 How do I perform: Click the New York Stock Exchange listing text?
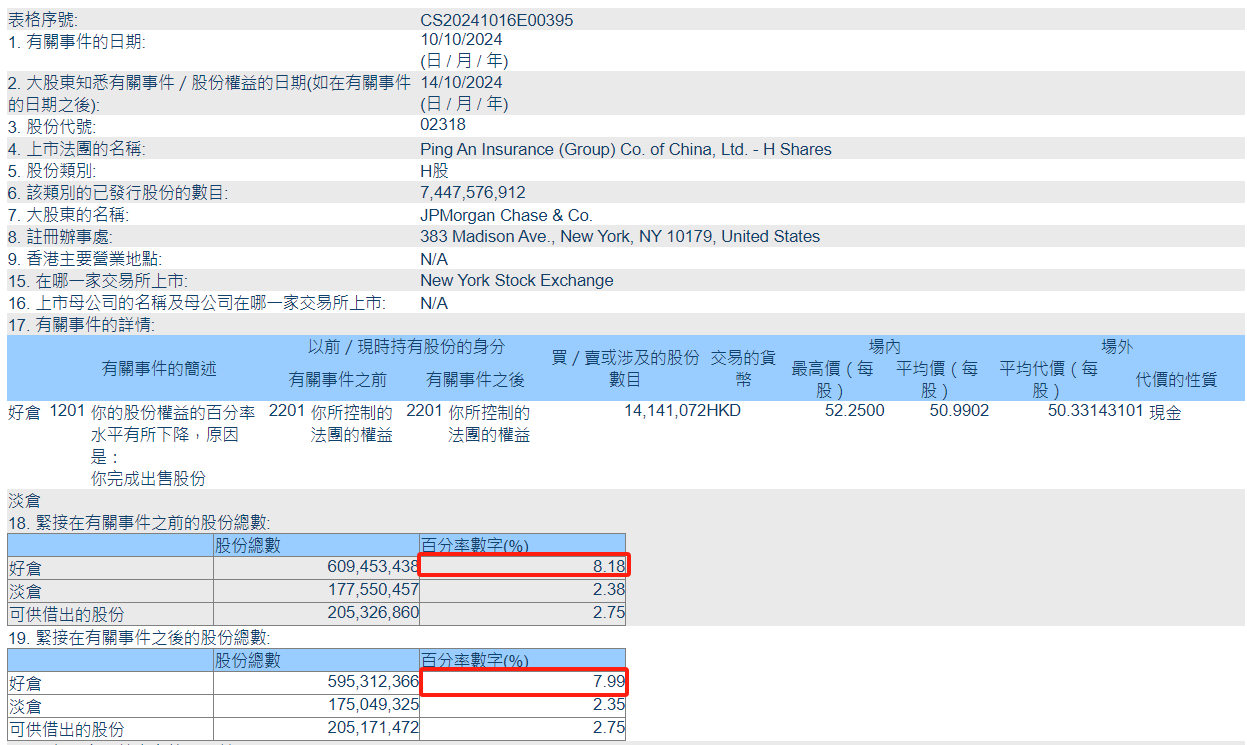516,281
